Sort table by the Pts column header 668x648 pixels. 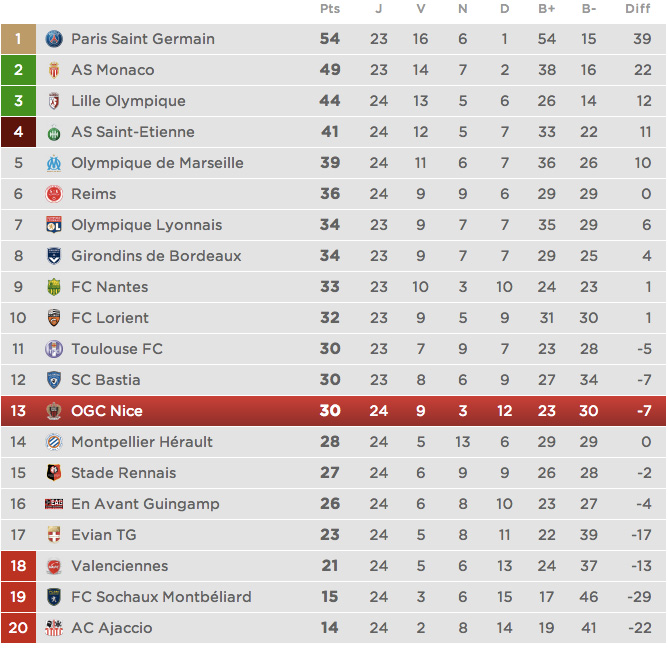(330, 9)
